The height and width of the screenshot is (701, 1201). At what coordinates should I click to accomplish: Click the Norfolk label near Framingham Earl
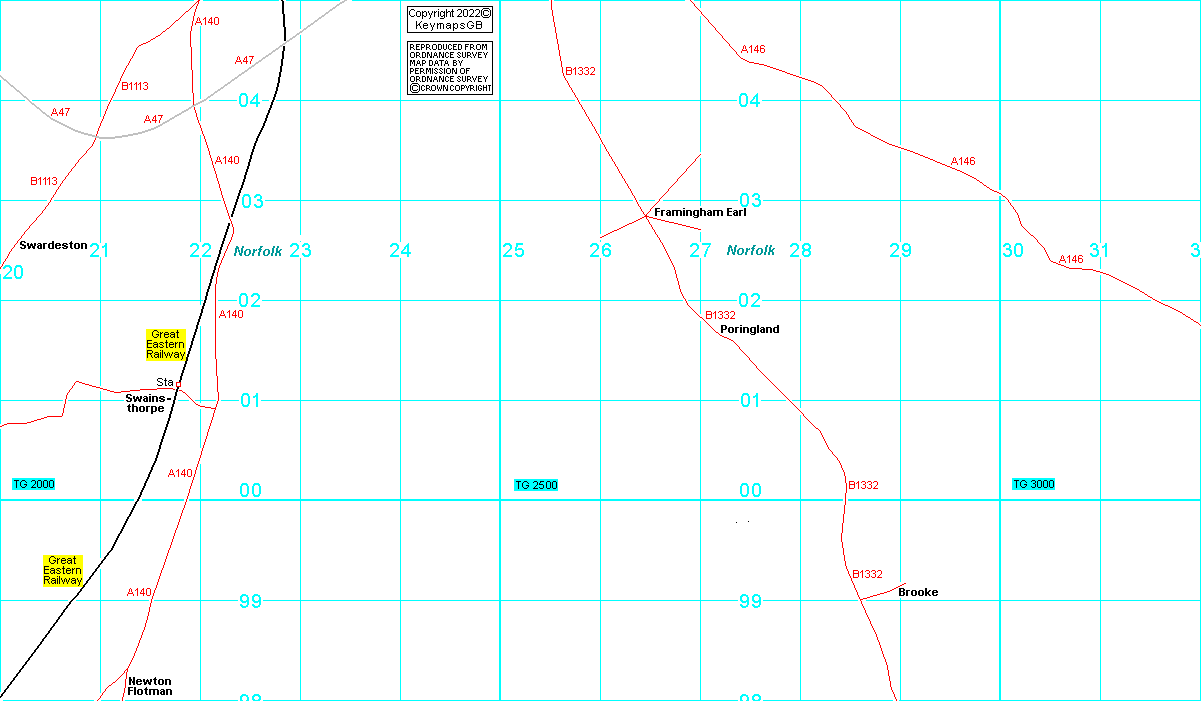(x=750, y=250)
